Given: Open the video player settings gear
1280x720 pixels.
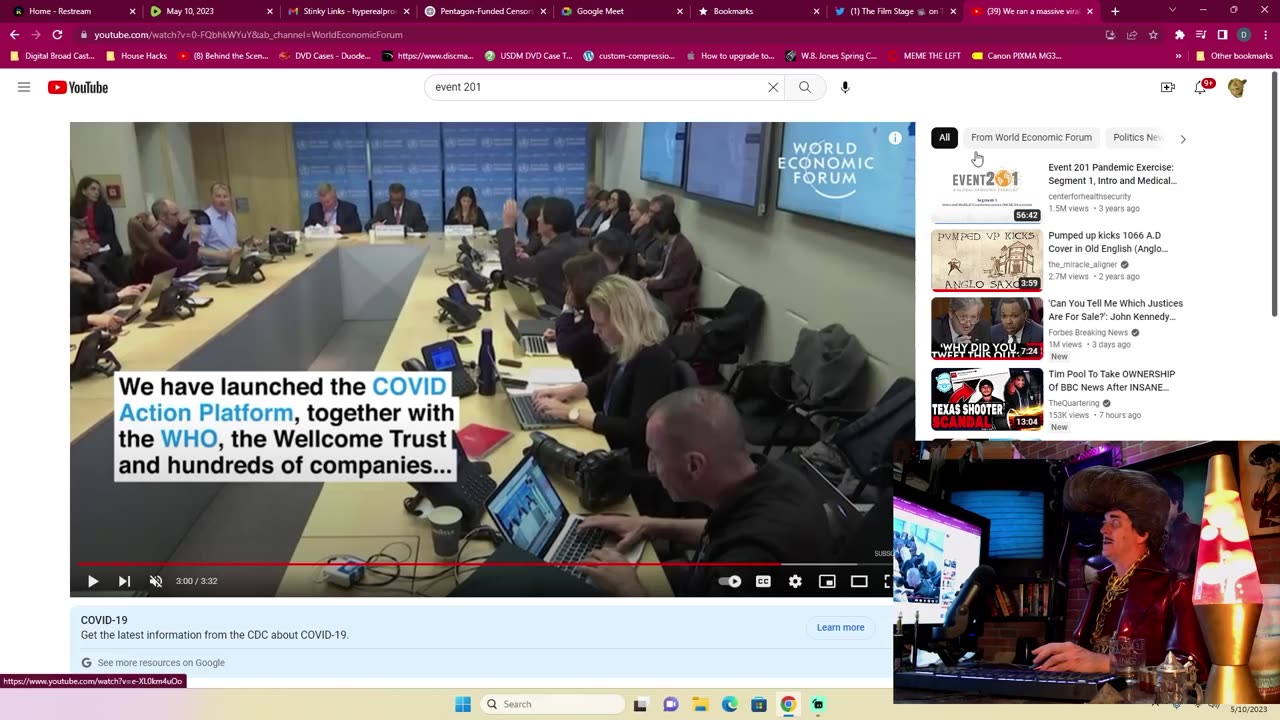Looking at the screenshot, I should coord(795,581).
